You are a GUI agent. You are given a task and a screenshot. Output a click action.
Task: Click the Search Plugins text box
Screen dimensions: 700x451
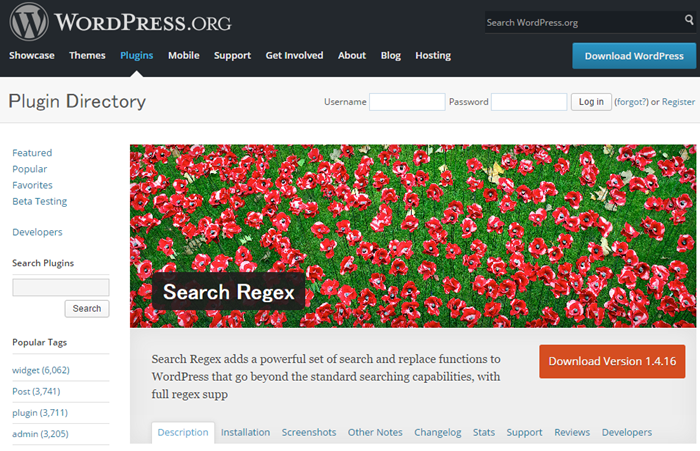coord(61,287)
